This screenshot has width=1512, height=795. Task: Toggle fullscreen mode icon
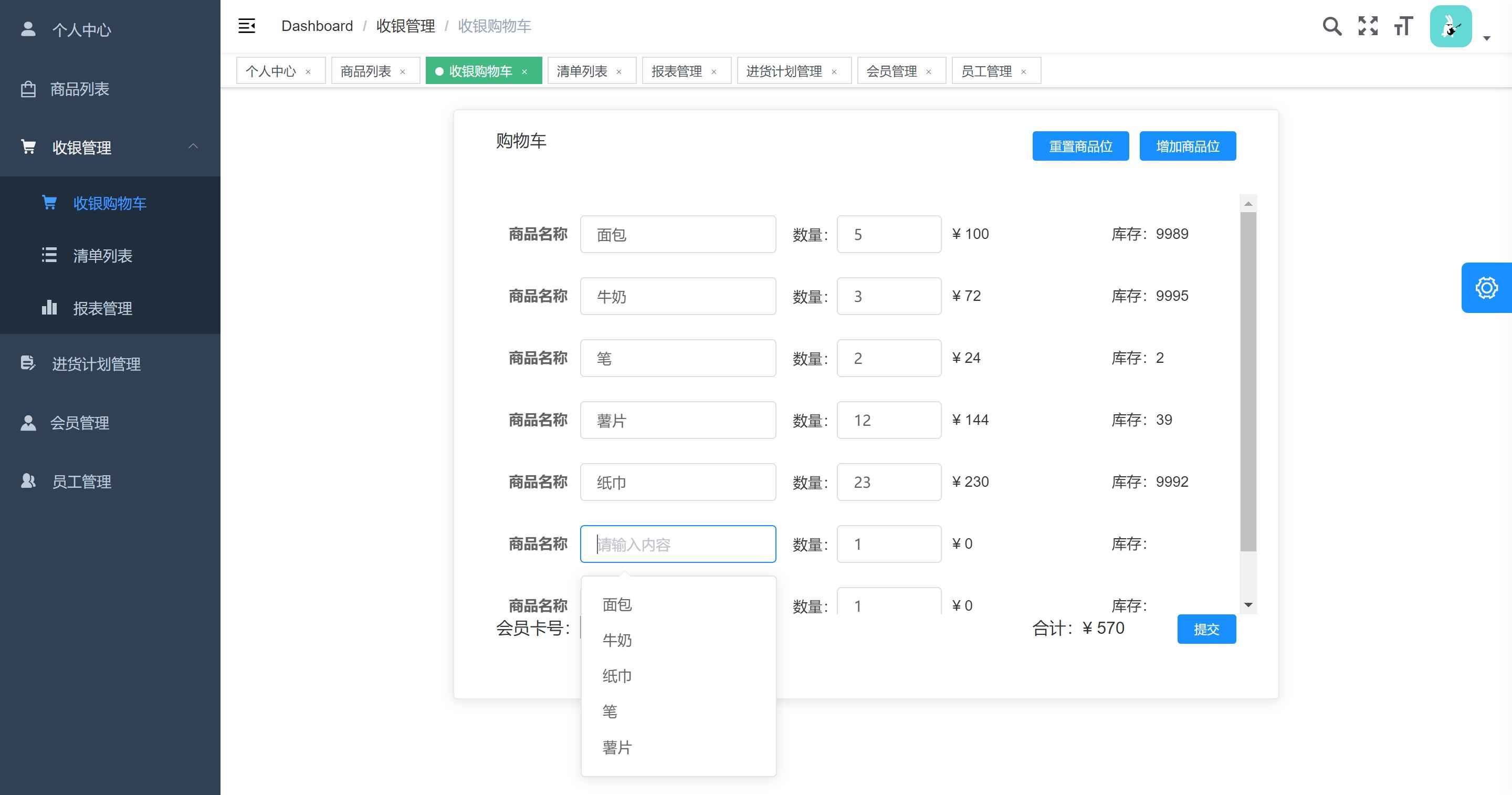[x=1368, y=26]
